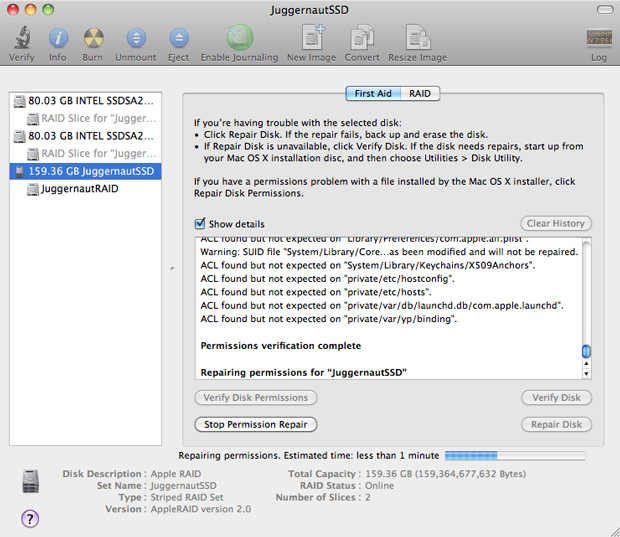Open the Log viewer icon
This screenshot has height=537, width=620.
(x=599, y=38)
